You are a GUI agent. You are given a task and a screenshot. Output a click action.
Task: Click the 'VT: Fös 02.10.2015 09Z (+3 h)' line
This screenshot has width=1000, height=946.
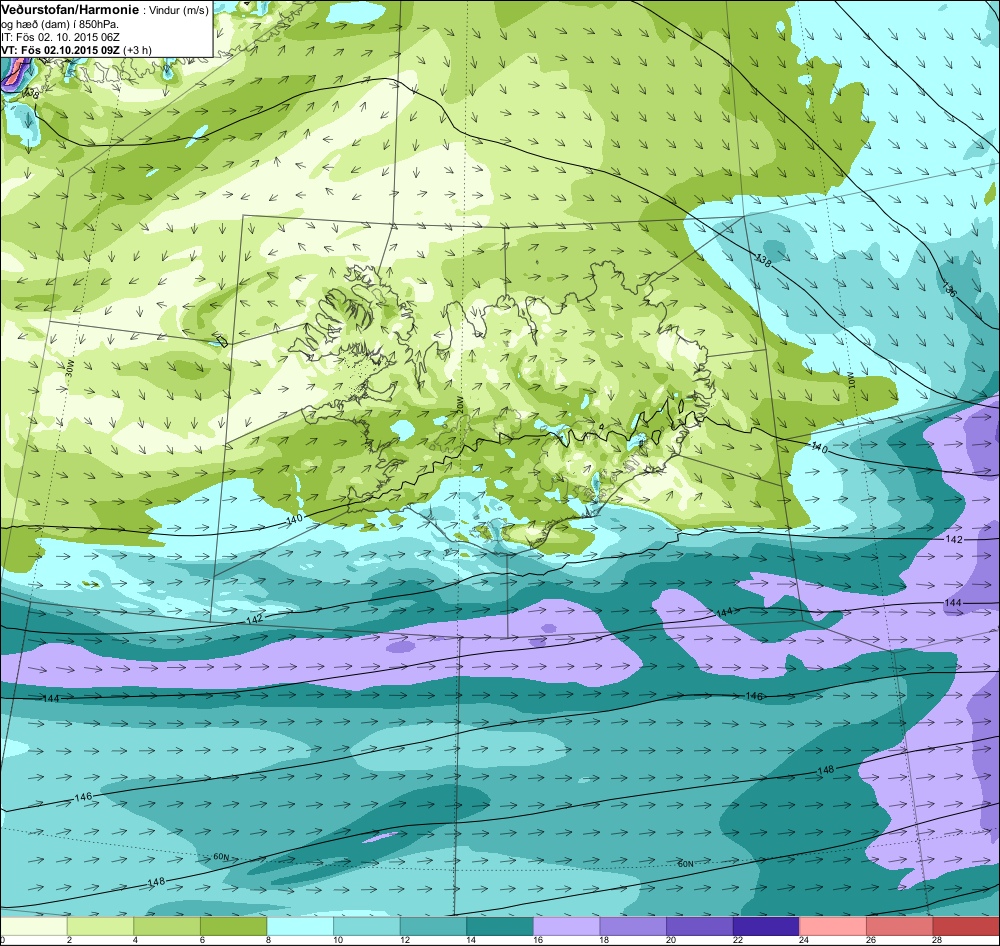point(77,50)
